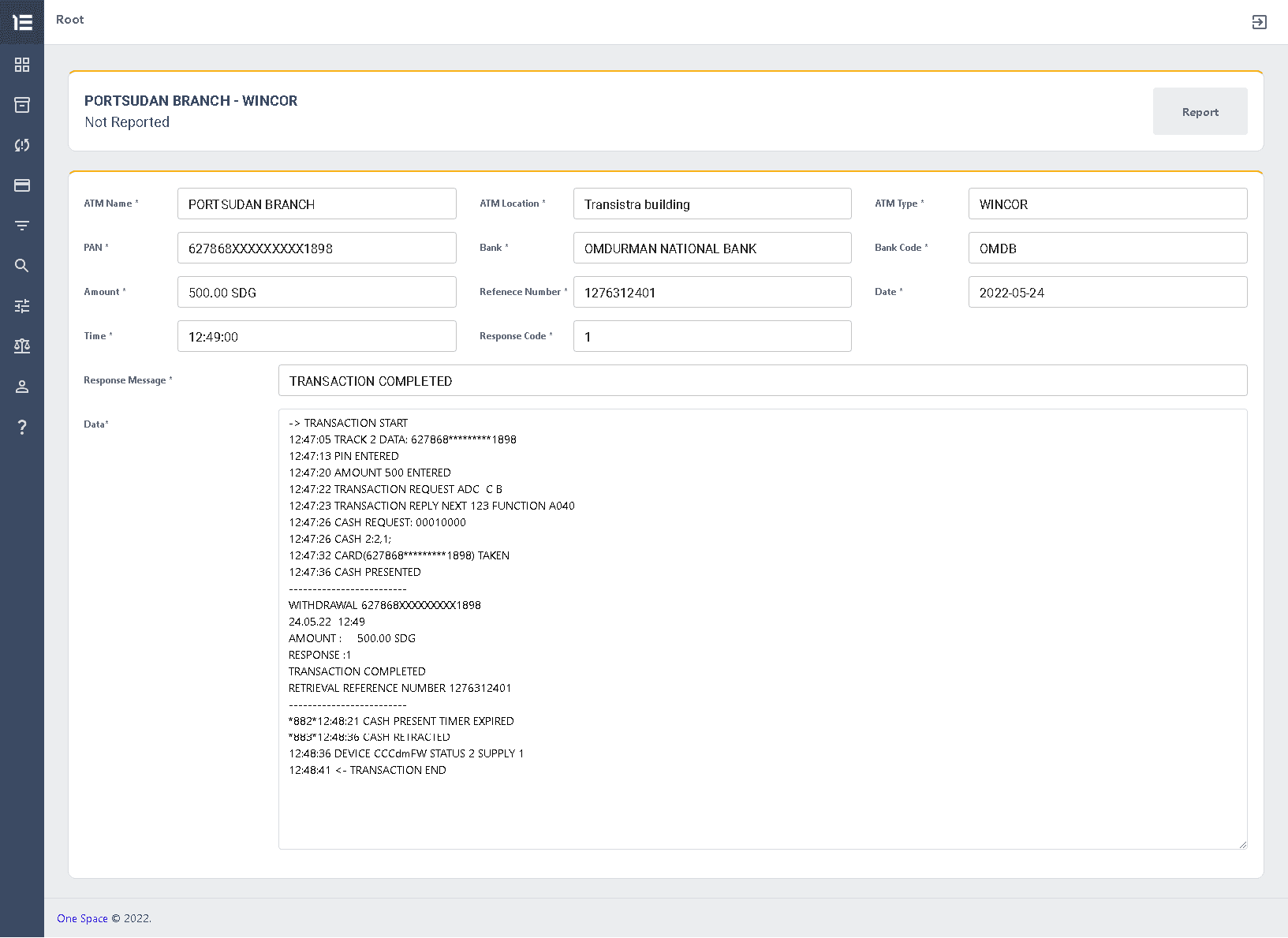Click the ATM Name input field

point(316,204)
